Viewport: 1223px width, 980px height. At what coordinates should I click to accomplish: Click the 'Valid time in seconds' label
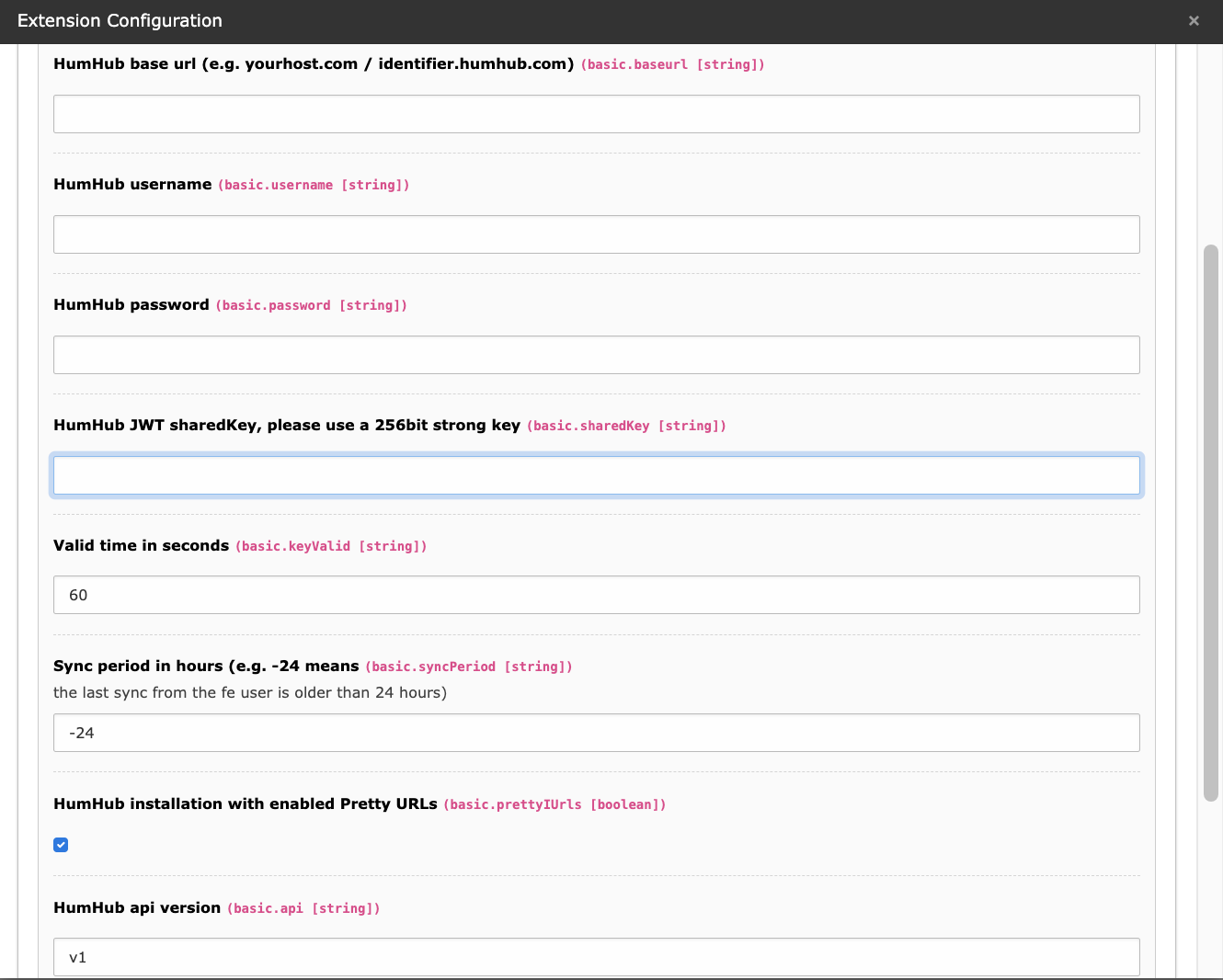pyautogui.click(x=142, y=546)
